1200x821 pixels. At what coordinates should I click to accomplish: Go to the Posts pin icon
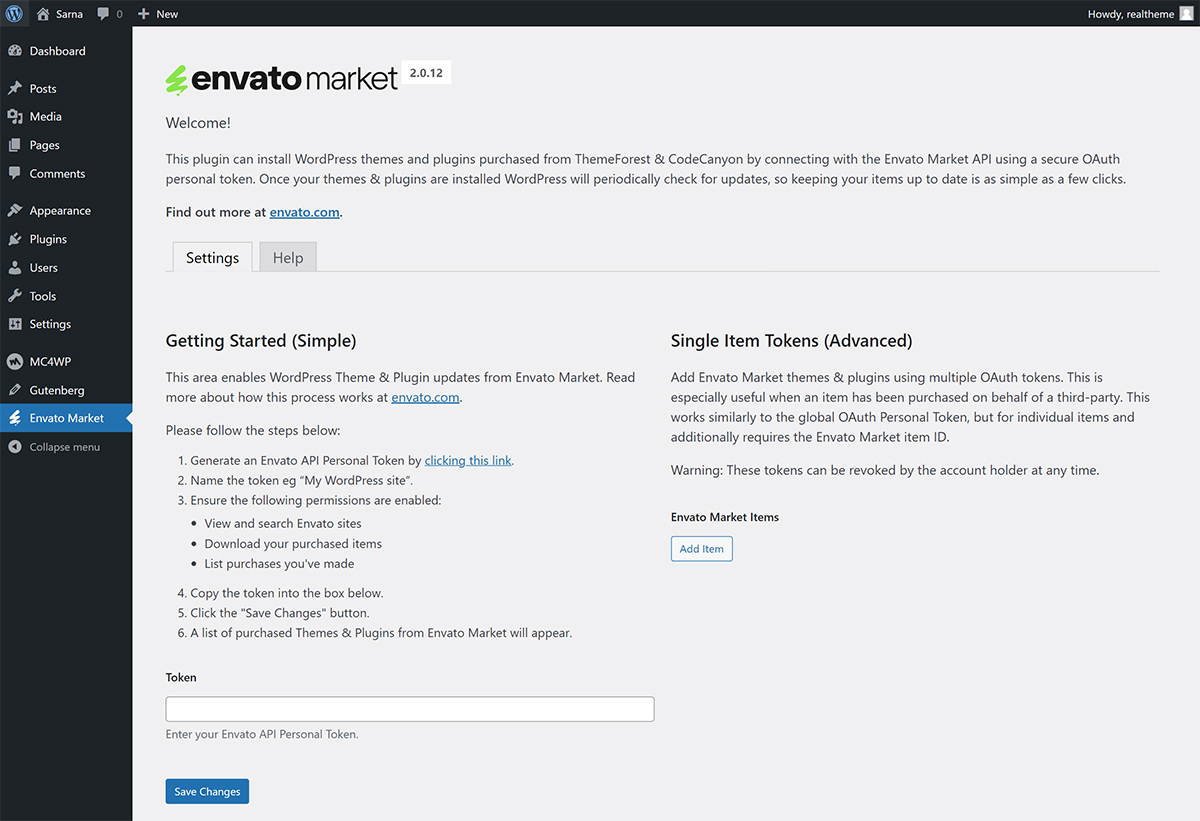tap(15, 89)
